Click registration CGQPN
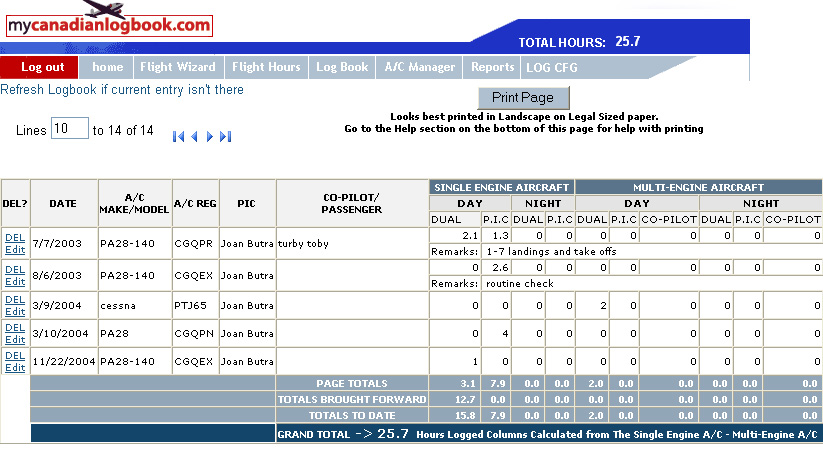 click(x=194, y=333)
